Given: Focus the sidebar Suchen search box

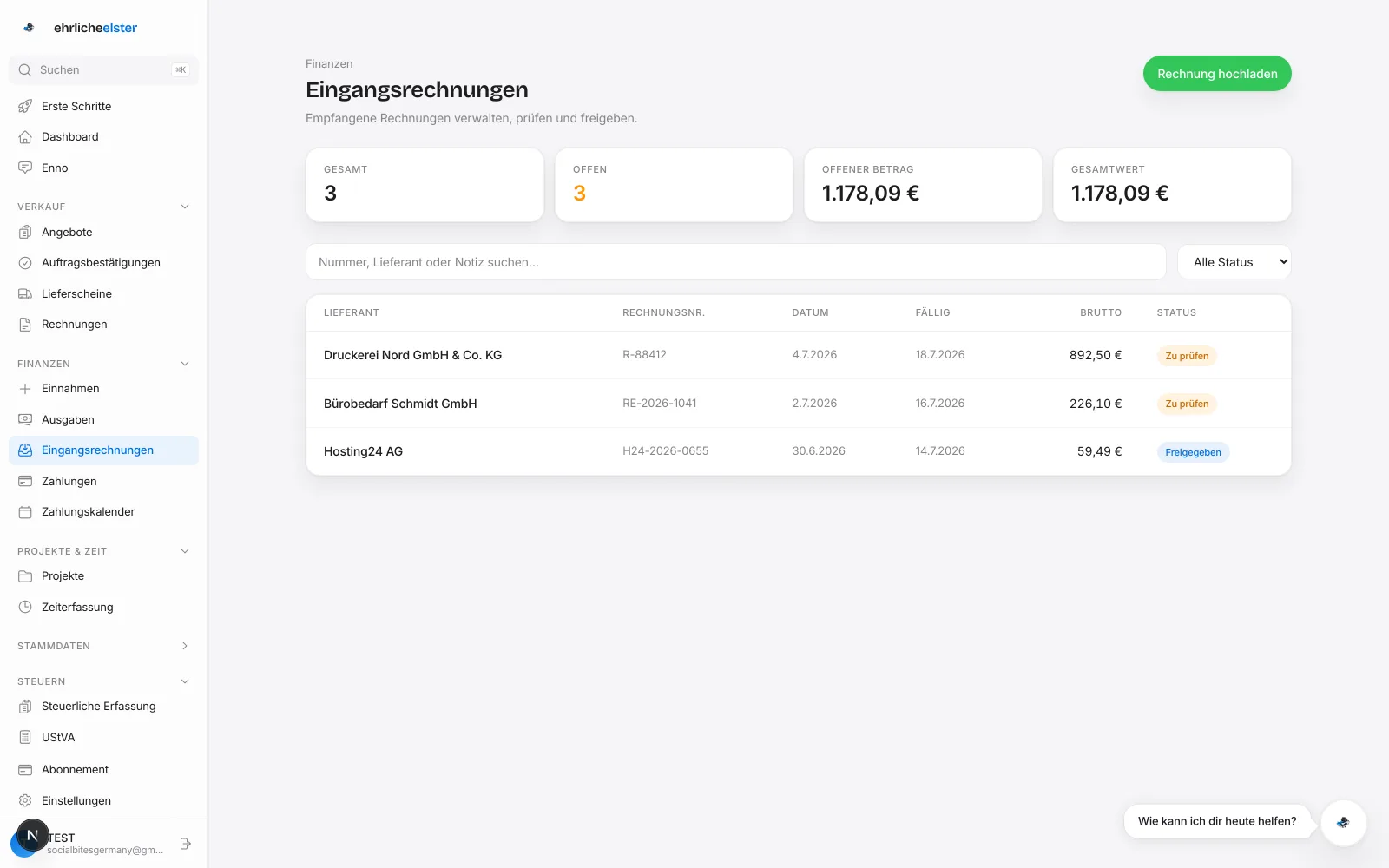Looking at the screenshot, I should [x=103, y=70].
